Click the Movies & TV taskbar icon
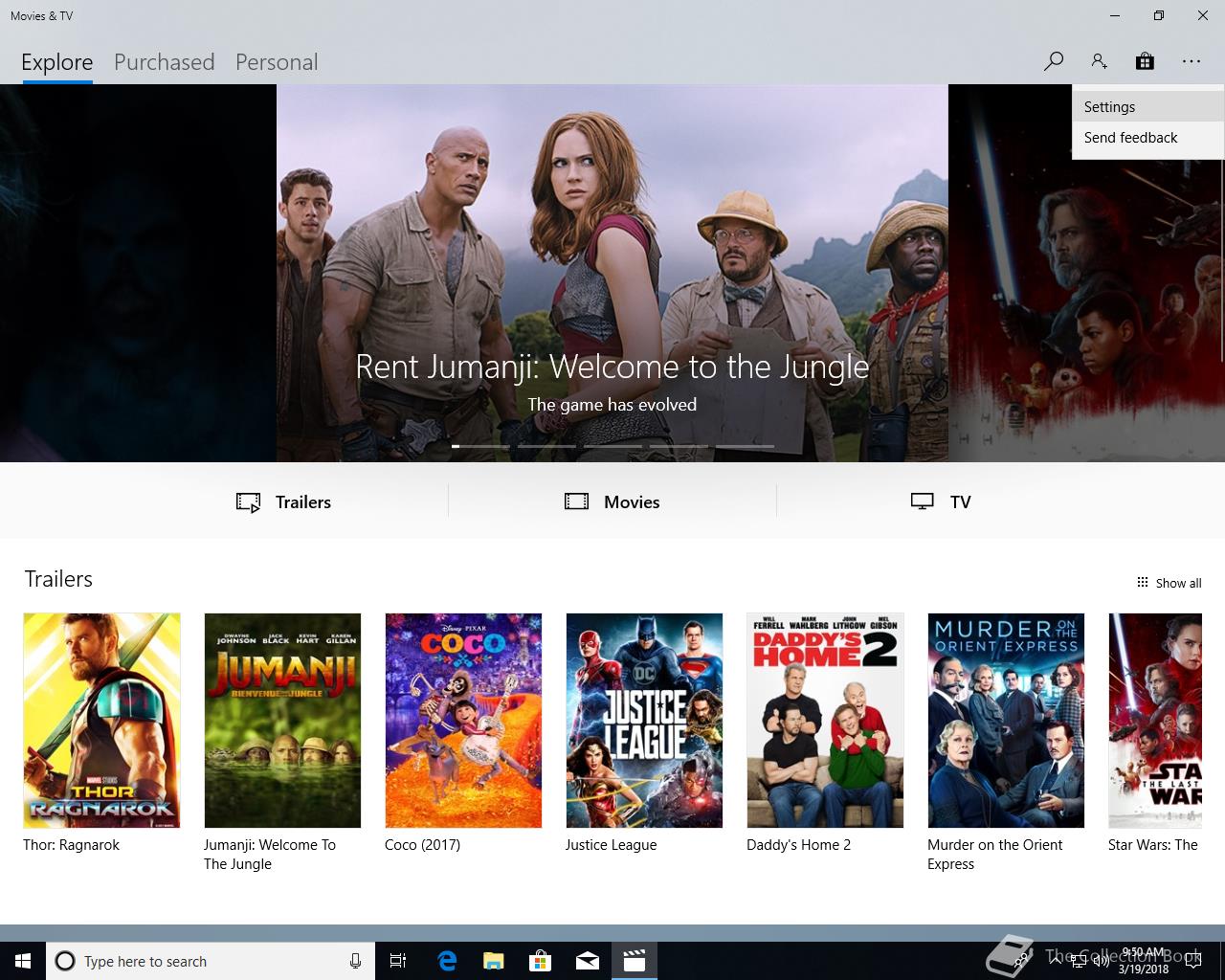The image size is (1225, 980). (x=635, y=961)
